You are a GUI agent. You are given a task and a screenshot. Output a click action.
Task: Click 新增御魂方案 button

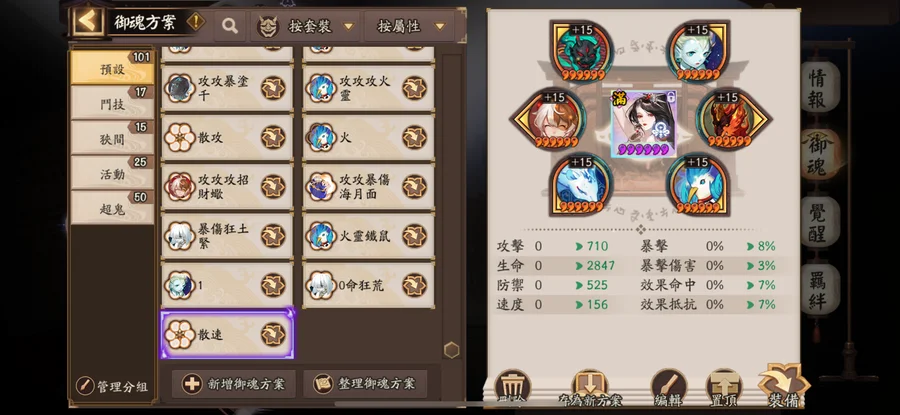(x=233, y=384)
